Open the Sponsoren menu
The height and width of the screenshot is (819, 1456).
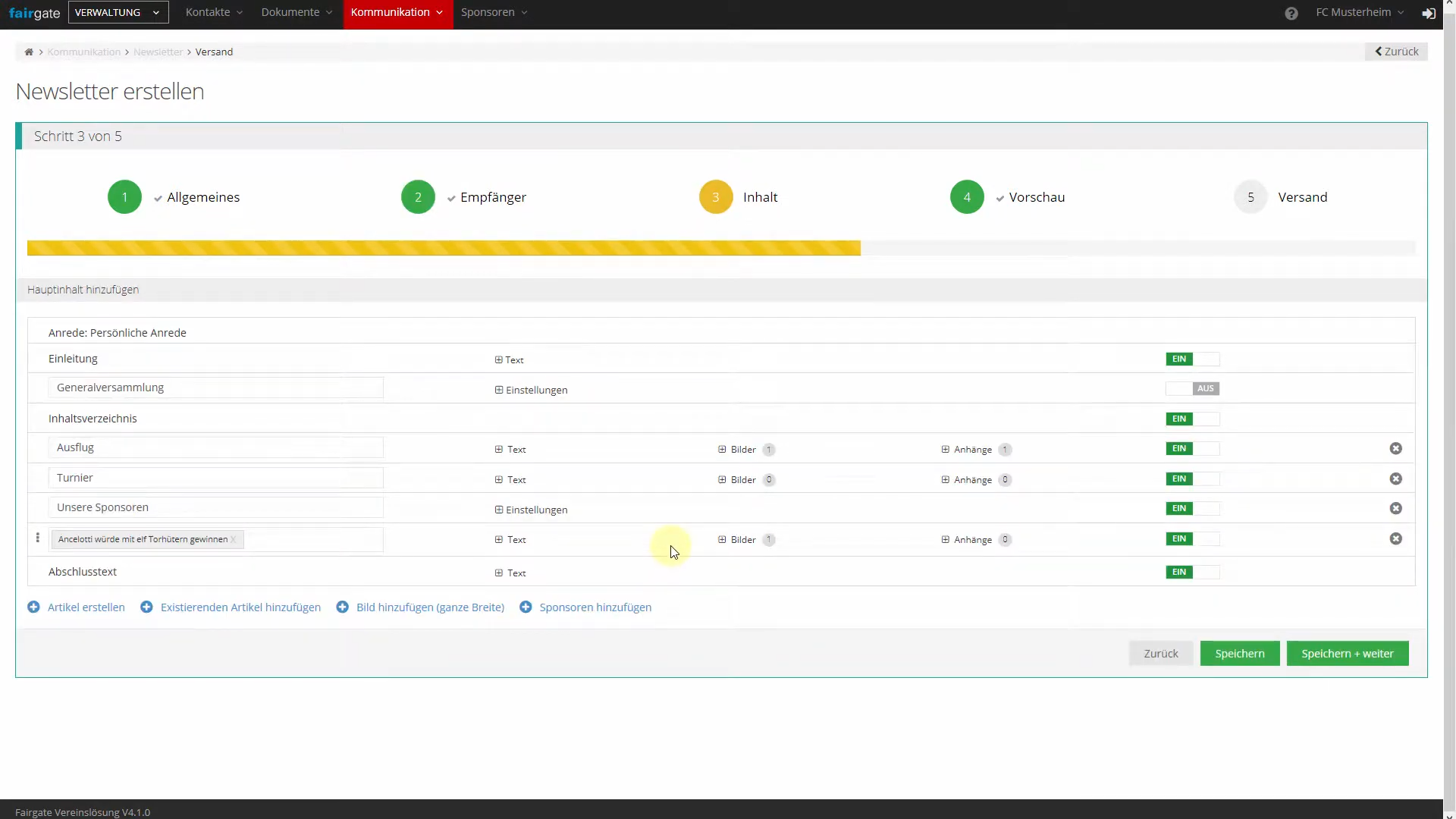[494, 13]
